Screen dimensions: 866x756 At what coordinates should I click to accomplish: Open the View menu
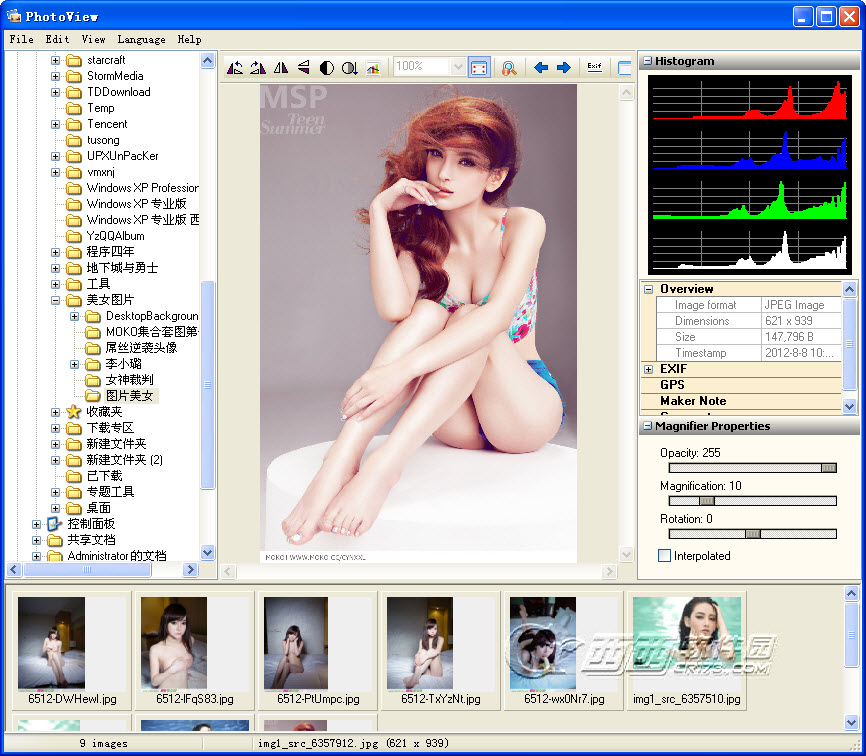[93, 39]
